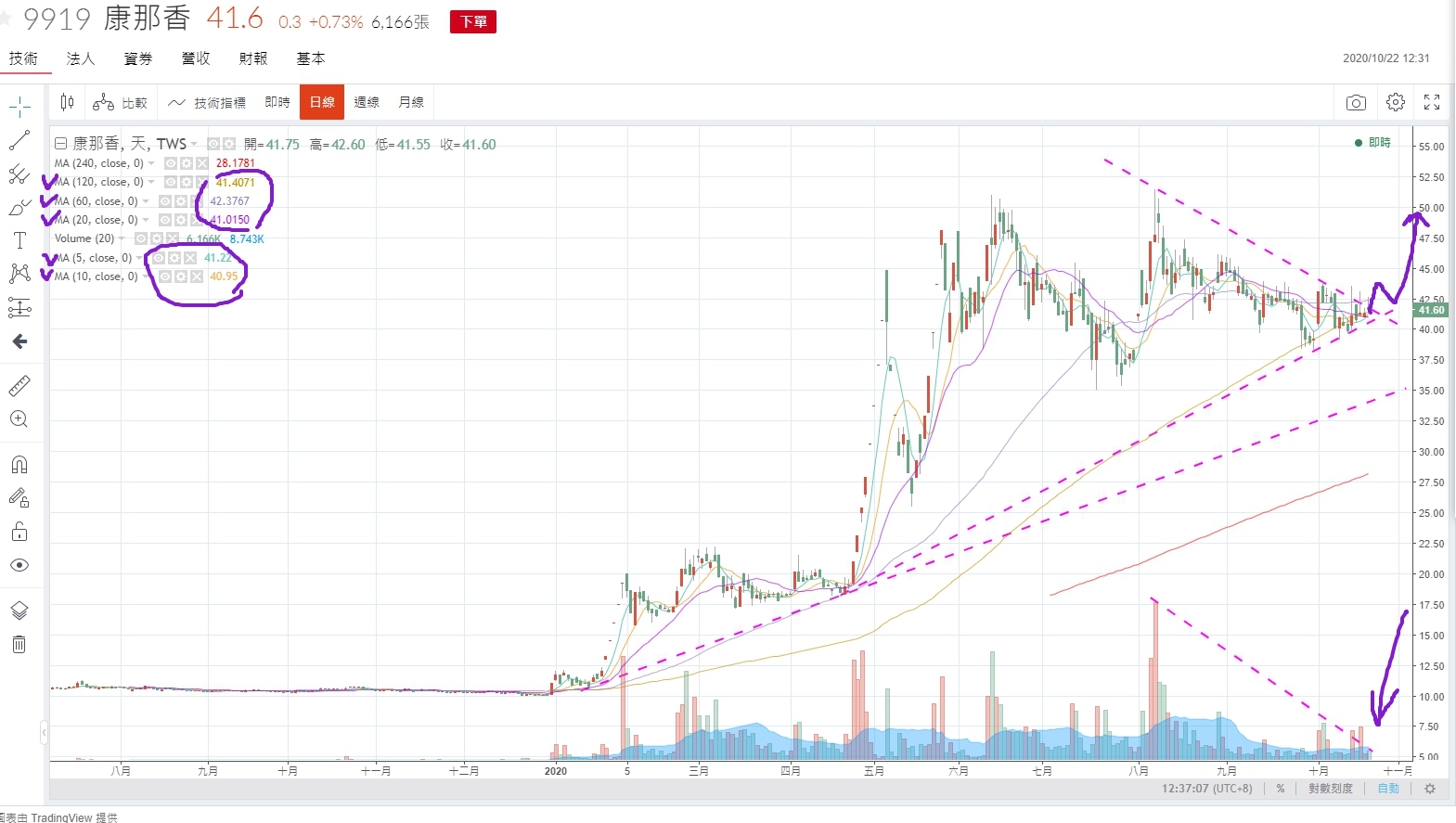The width and height of the screenshot is (1456, 823).
Task: Click the zoom in magnifier tool
Action: coord(19,418)
